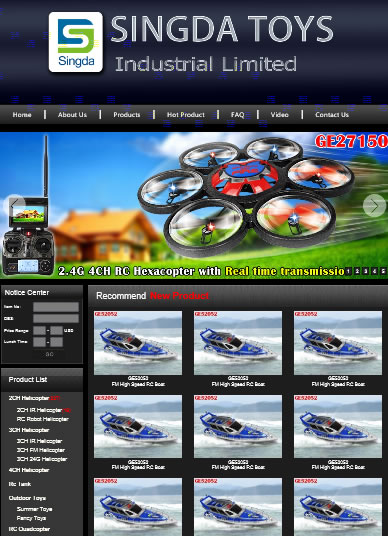Click the GO search button
388x536 pixels.
(49, 354)
